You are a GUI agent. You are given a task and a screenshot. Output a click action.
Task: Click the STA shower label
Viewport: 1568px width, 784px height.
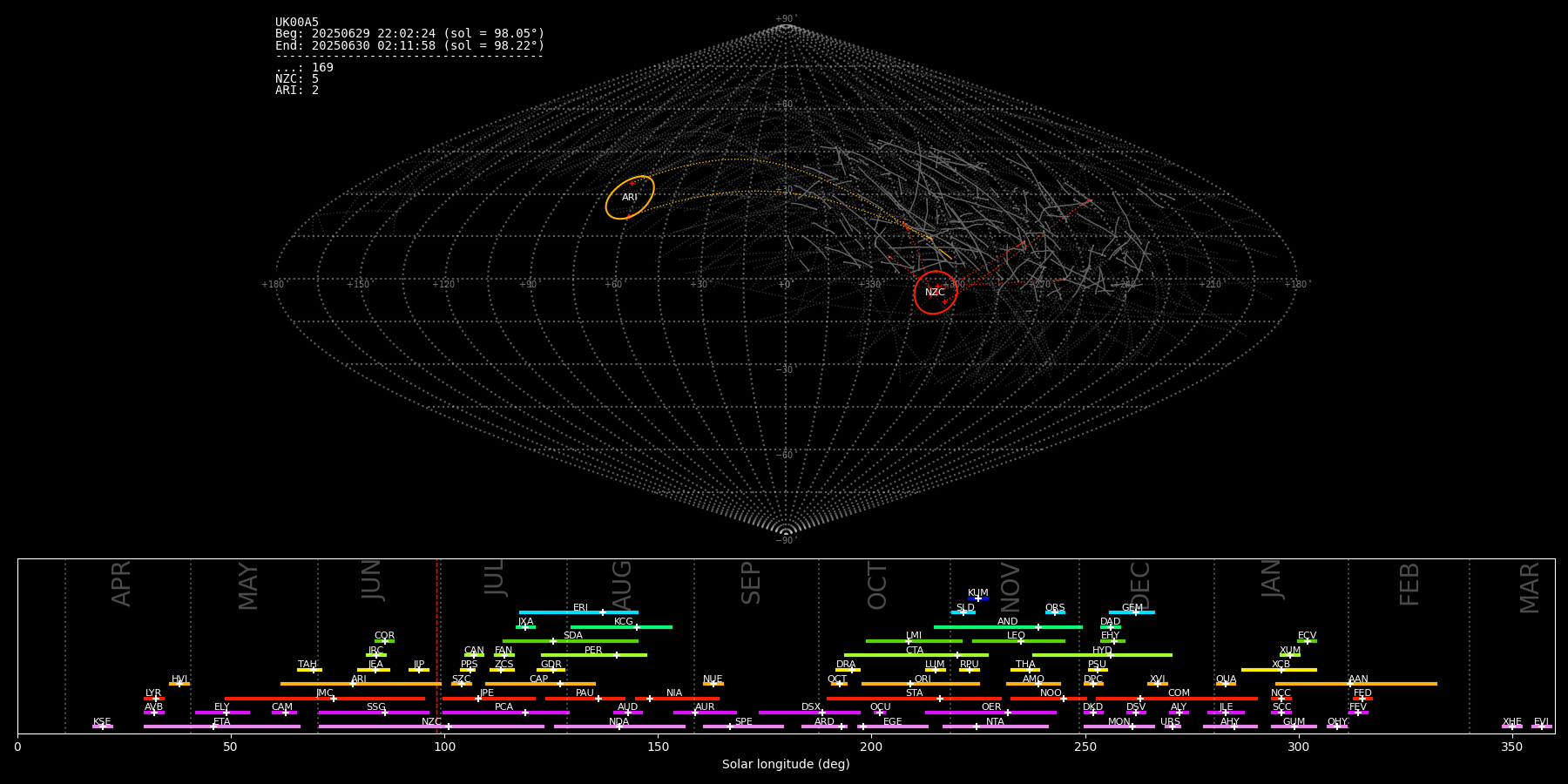[x=914, y=693]
